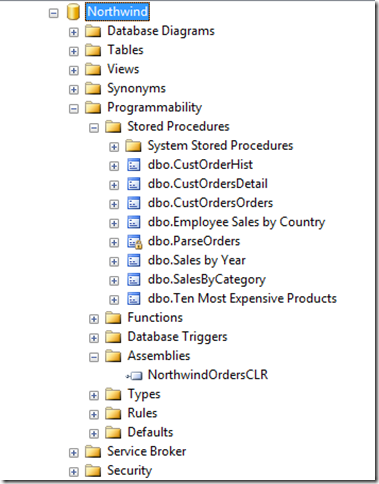The image size is (379, 484).
Task: Expand dbo.Employee Sales by Country node
Action: click(x=114, y=223)
